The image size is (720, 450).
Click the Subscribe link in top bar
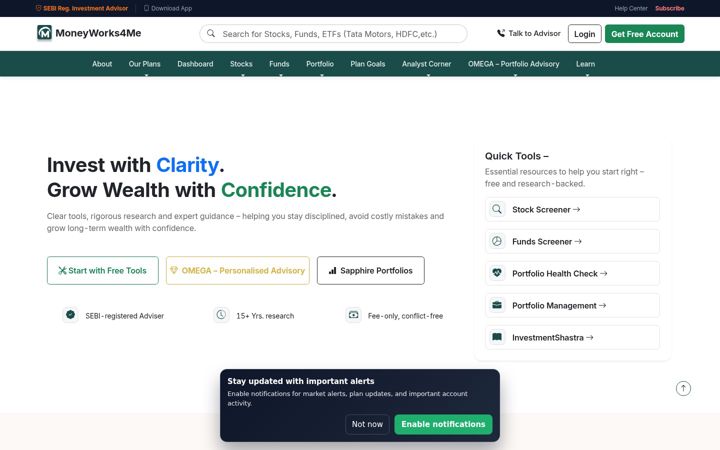point(669,8)
